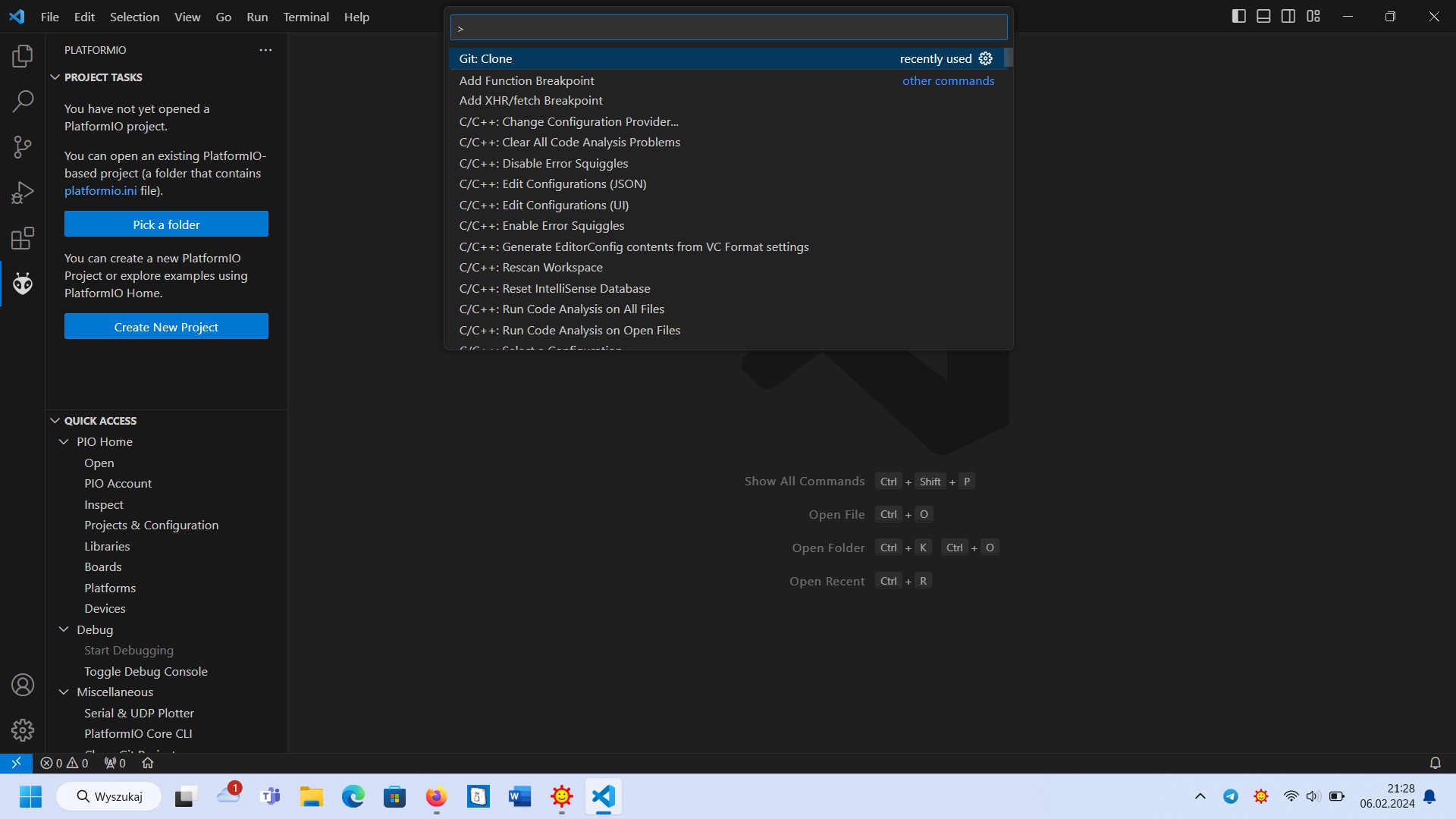The image size is (1456, 819).
Task: Open Microsoft Edge from the taskbar
Action: click(x=353, y=796)
